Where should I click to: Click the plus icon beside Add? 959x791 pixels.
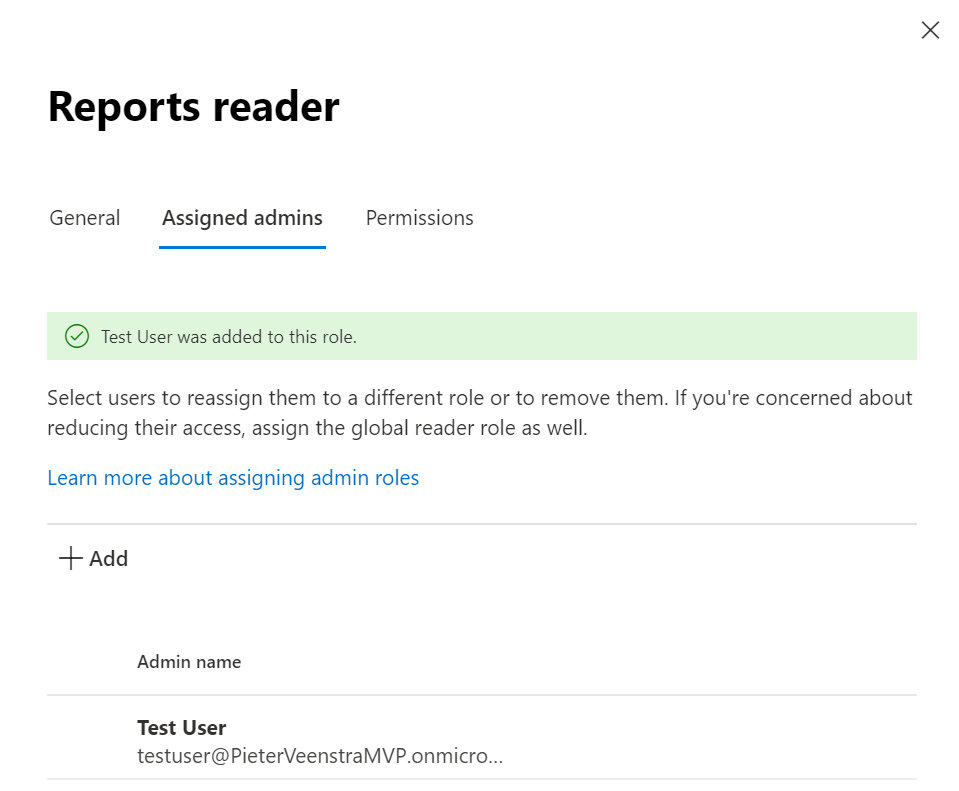(x=71, y=559)
